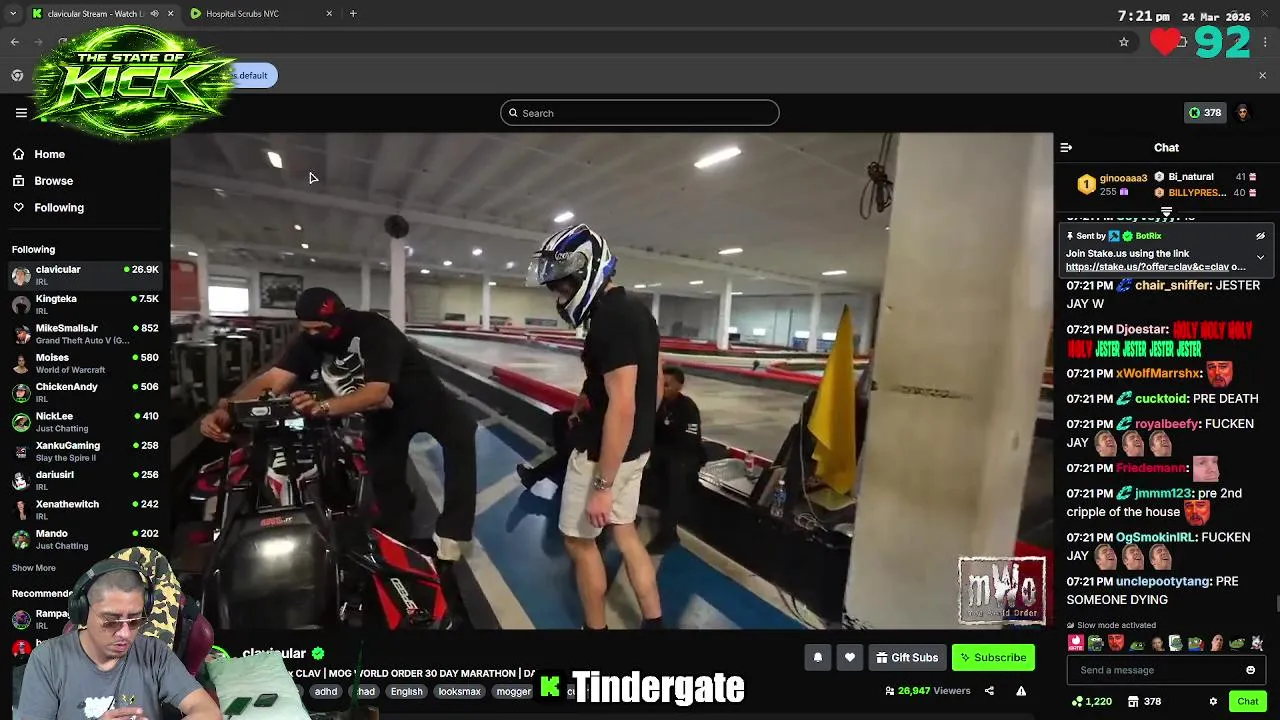The height and width of the screenshot is (720, 1280).
Task: Open the tab search dropdown arrow
Action: point(13,14)
